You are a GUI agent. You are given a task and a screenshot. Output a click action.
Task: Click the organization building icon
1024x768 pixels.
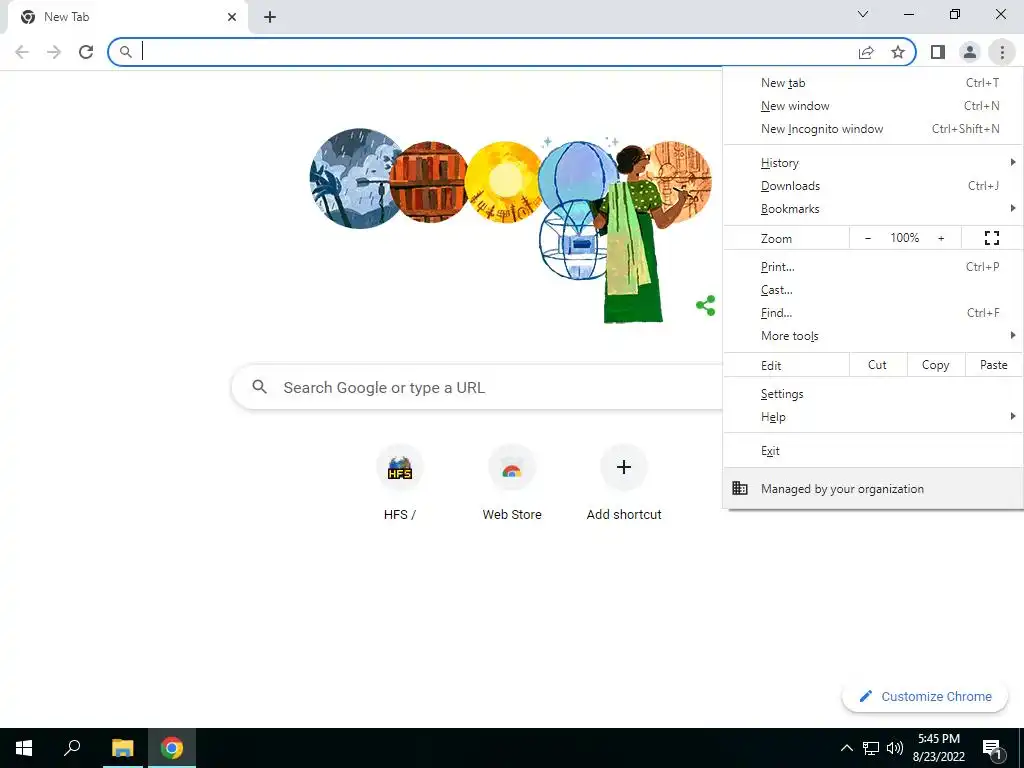point(740,488)
